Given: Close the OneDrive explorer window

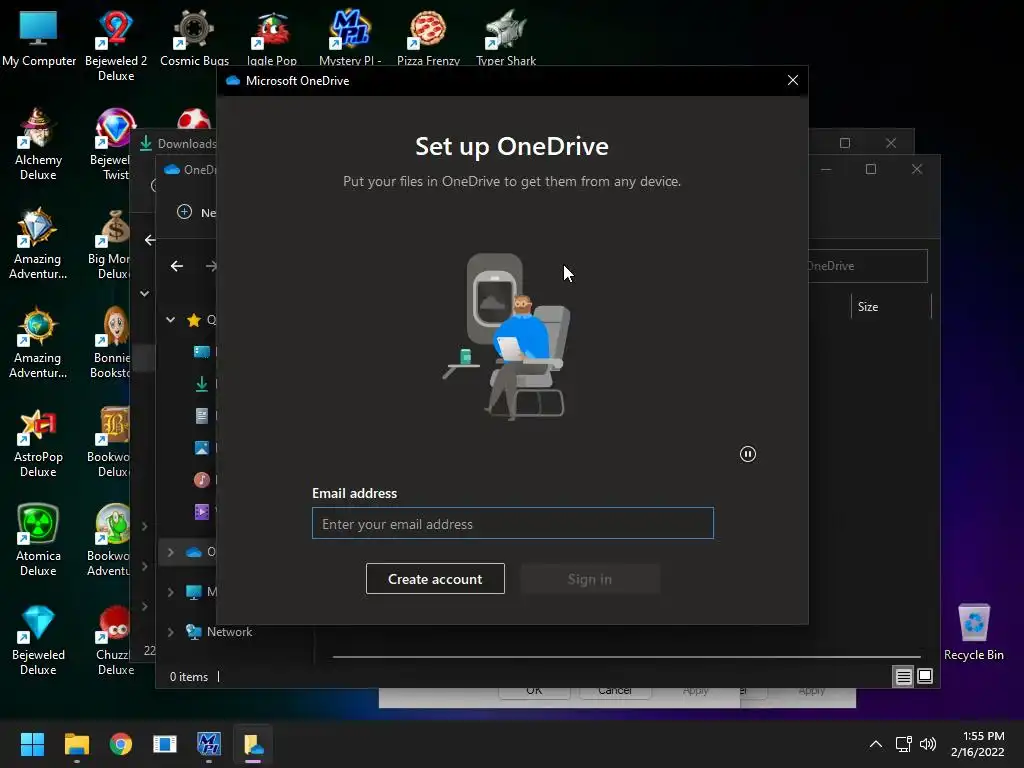Looking at the screenshot, I should (x=917, y=169).
